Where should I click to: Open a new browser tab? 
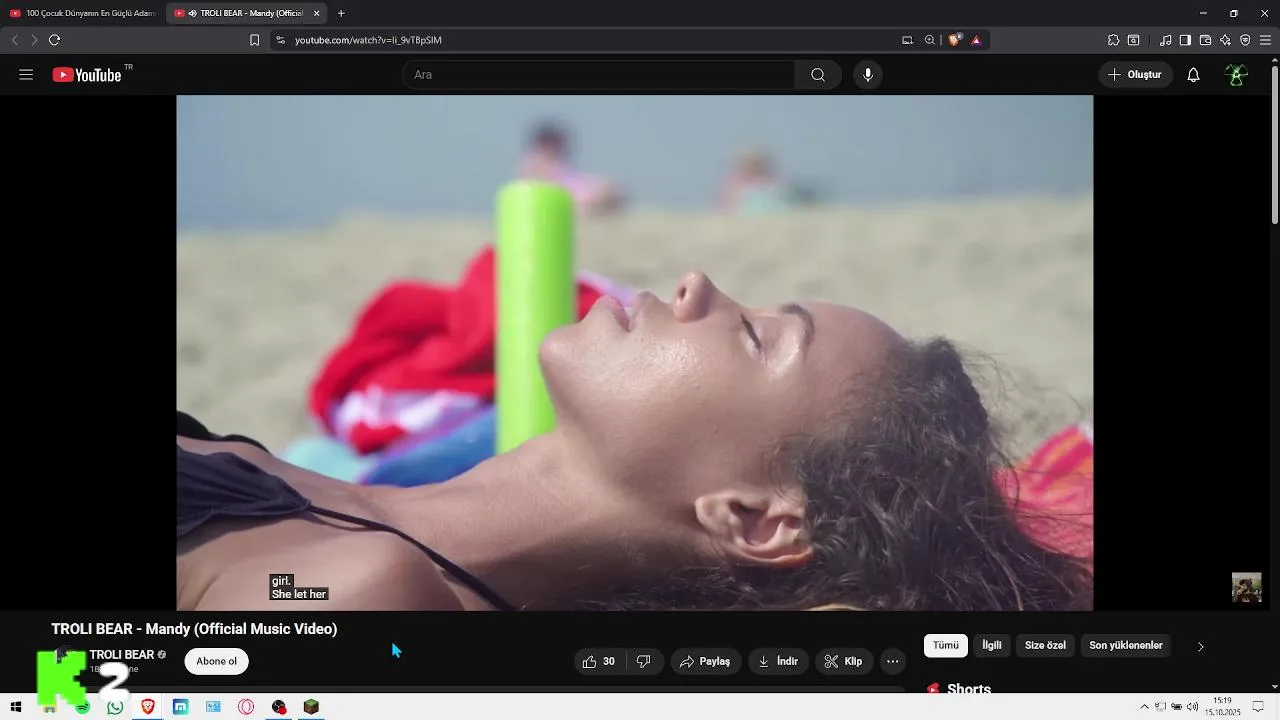coord(341,13)
